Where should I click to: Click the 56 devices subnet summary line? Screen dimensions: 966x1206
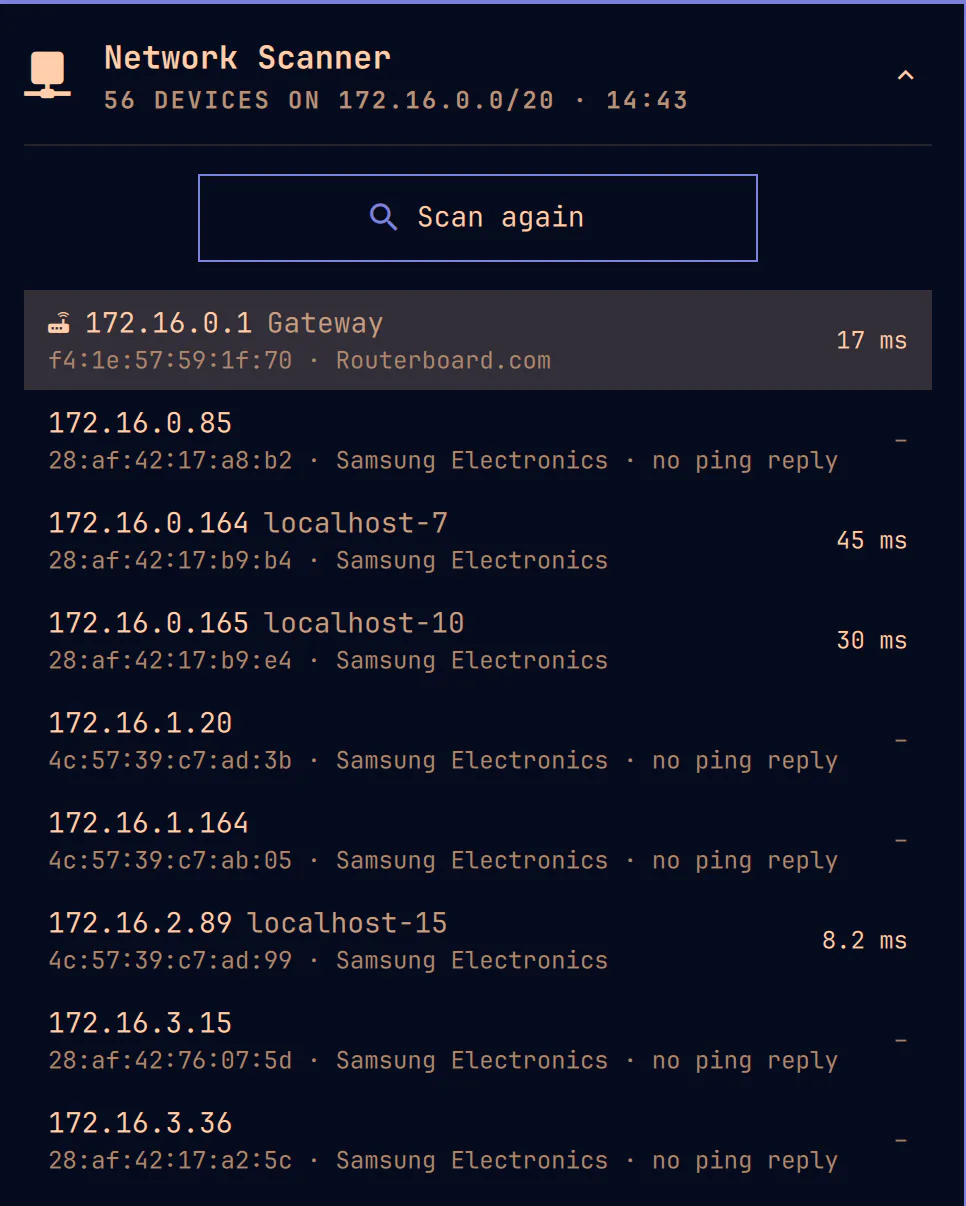396,100
